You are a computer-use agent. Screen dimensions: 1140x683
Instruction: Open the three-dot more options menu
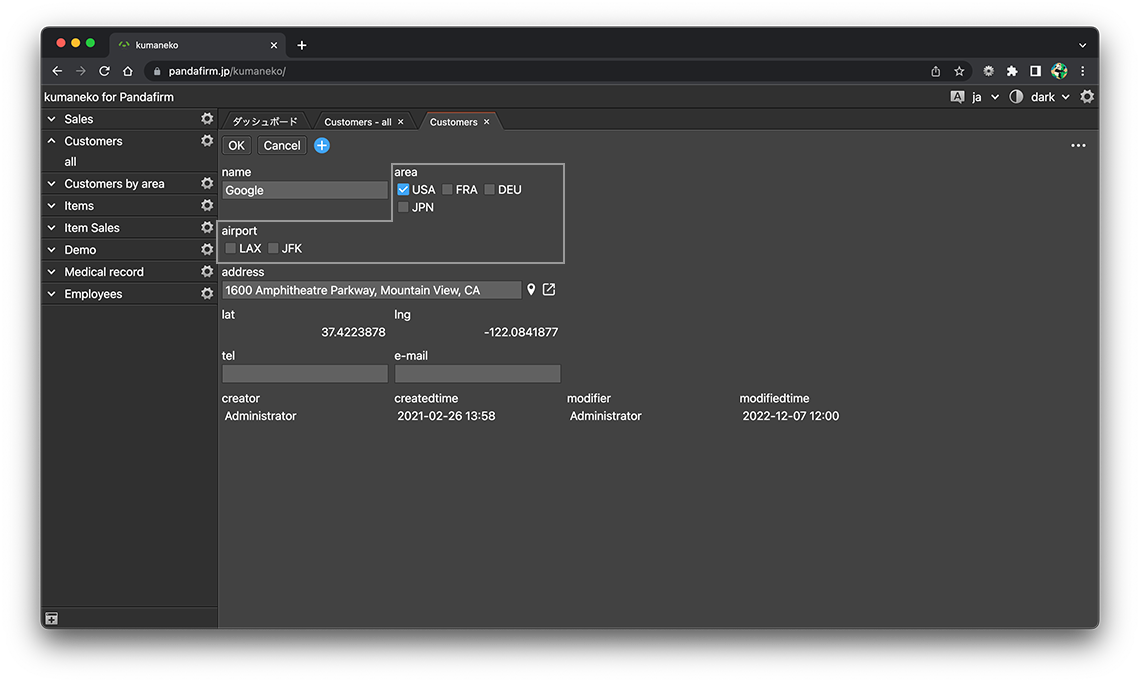(x=1078, y=146)
